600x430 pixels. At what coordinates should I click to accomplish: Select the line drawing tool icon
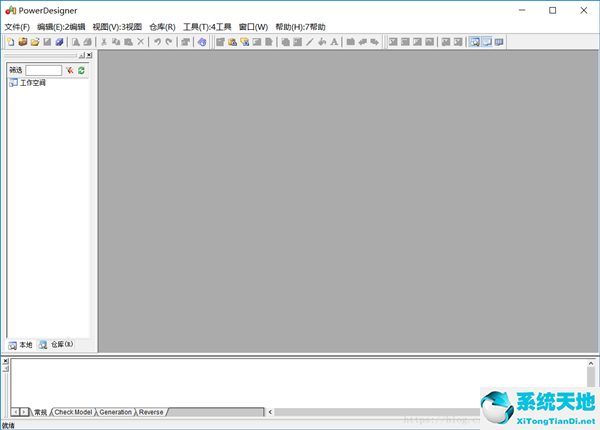pyautogui.click(x=310, y=42)
